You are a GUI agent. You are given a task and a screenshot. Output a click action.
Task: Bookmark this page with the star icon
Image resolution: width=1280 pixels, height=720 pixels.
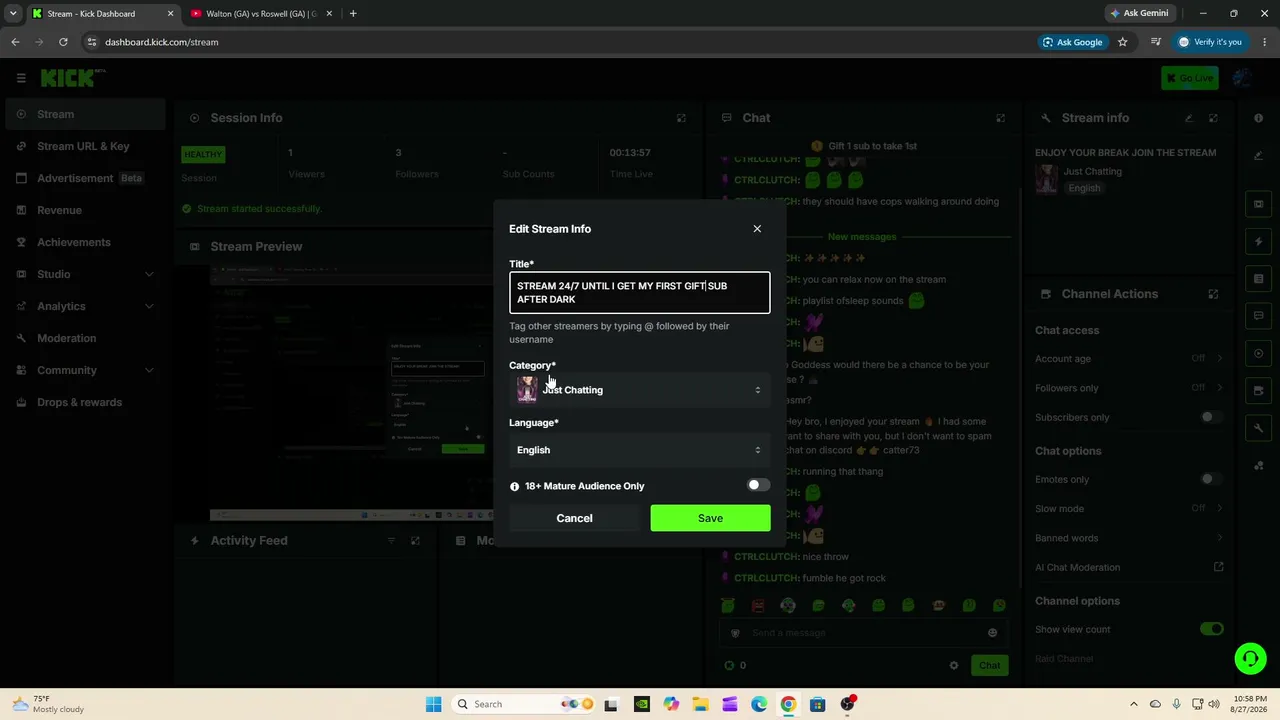(x=1123, y=42)
